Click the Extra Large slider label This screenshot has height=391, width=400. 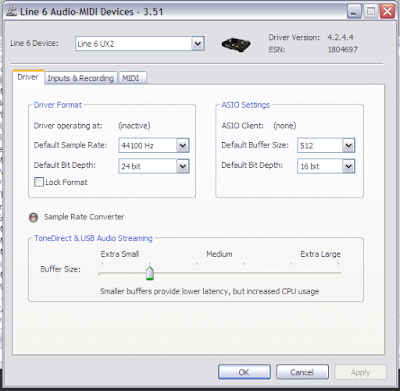pos(320,254)
